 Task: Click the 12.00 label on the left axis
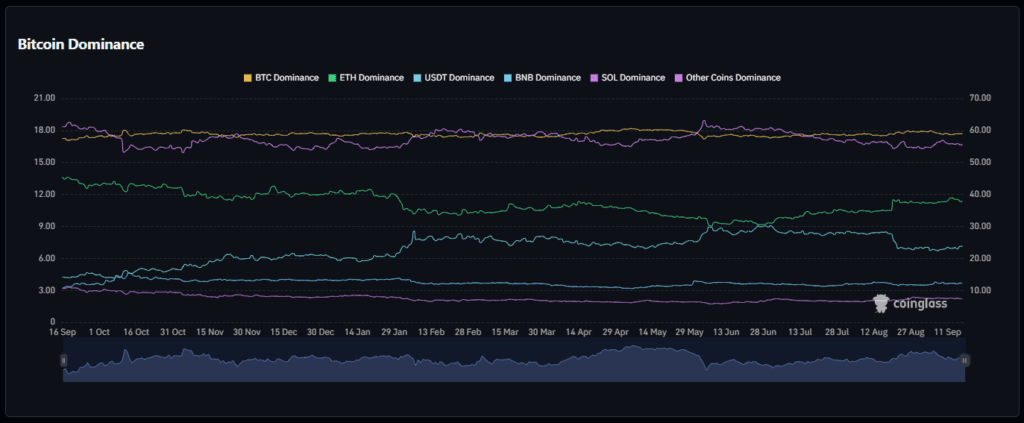coord(45,194)
